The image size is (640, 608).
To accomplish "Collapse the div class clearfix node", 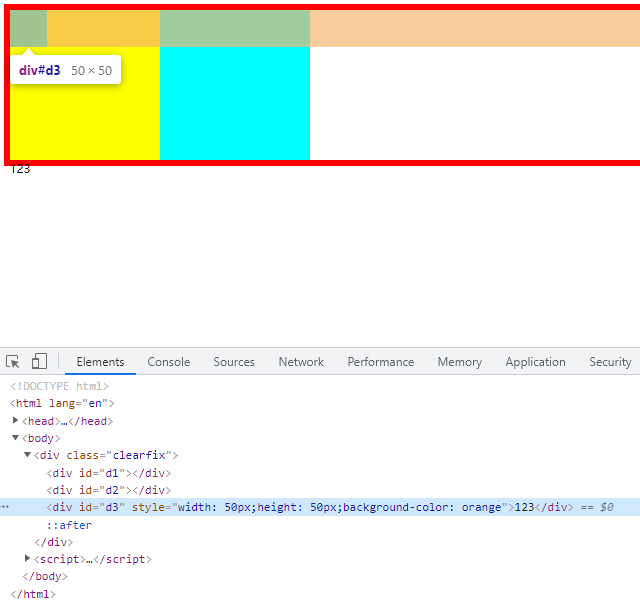I will point(27,455).
